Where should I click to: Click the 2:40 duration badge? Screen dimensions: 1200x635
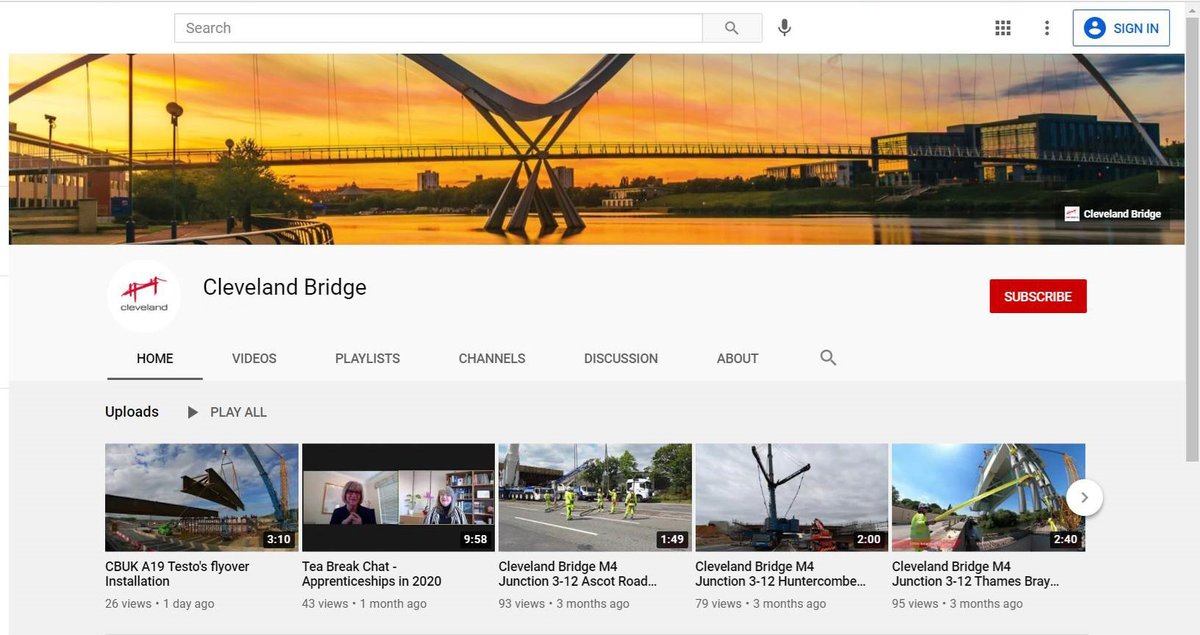[1066, 539]
